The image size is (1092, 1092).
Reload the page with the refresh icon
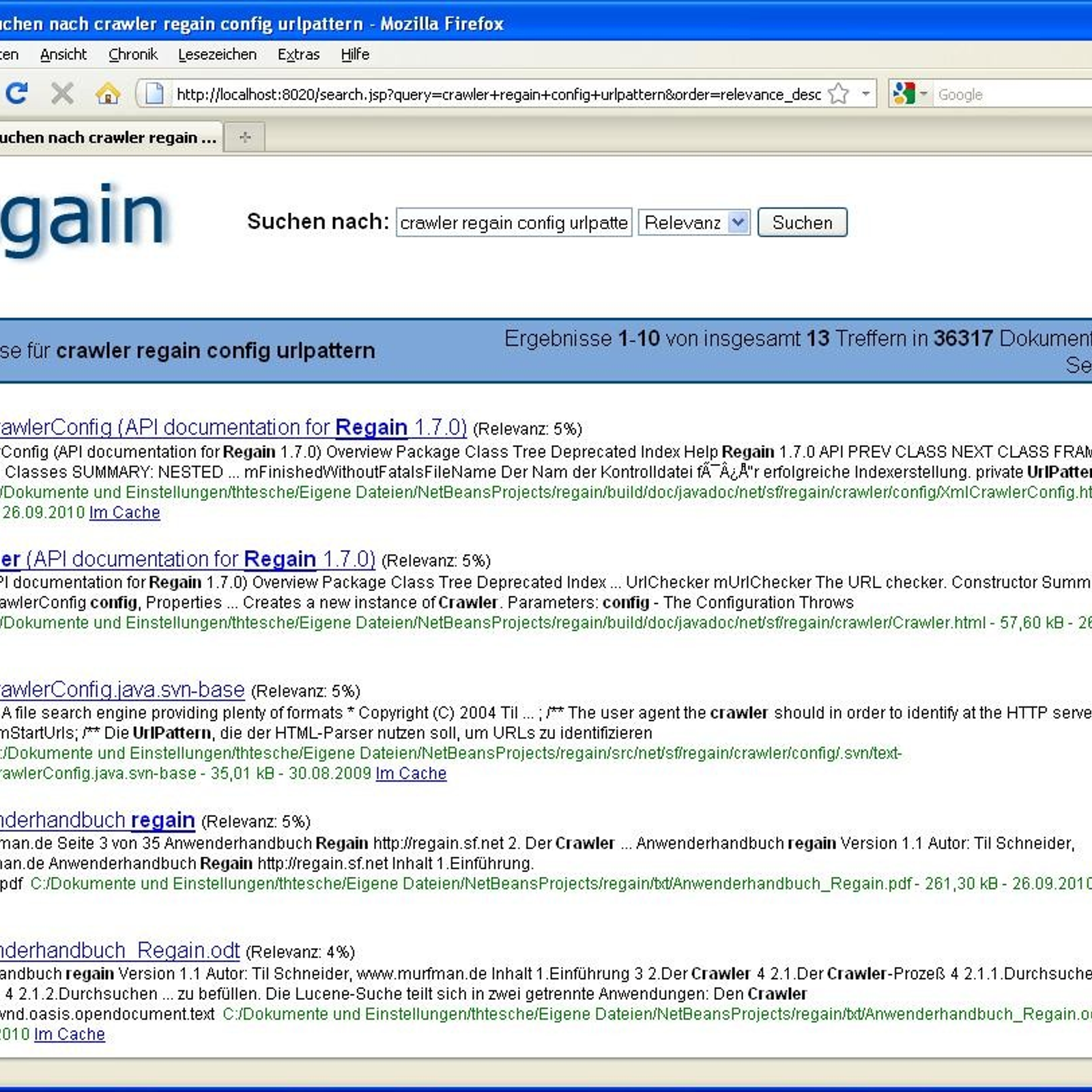(16, 93)
